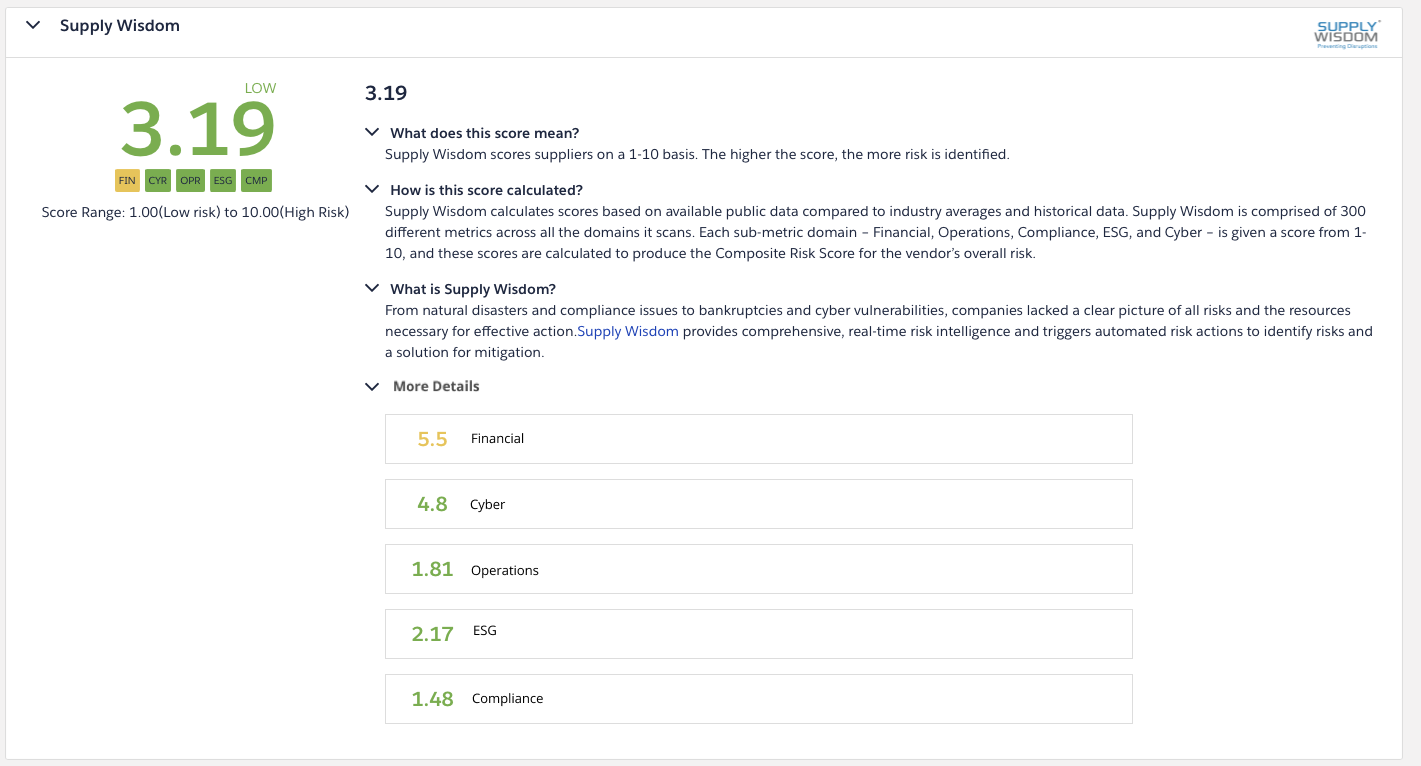
Task: Click the CMP score badge
Action: pyautogui.click(x=256, y=181)
